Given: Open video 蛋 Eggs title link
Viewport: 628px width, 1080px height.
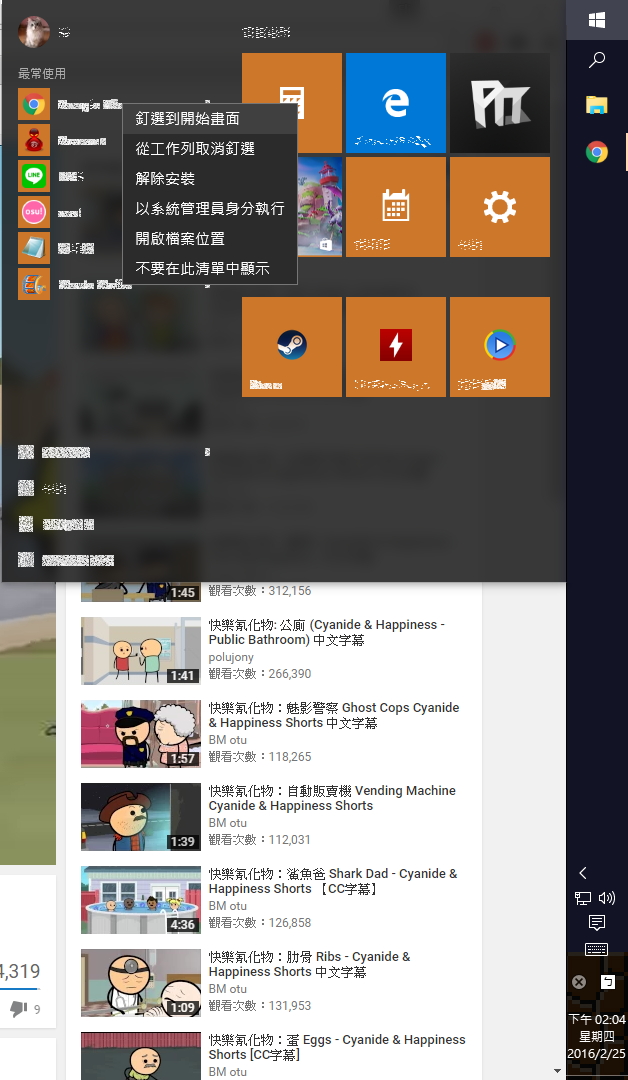Looking at the screenshot, I should [337, 1047].
